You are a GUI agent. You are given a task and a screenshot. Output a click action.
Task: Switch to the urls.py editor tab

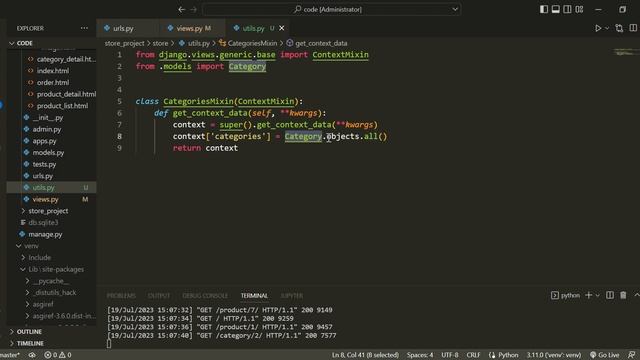pos(123,28)
